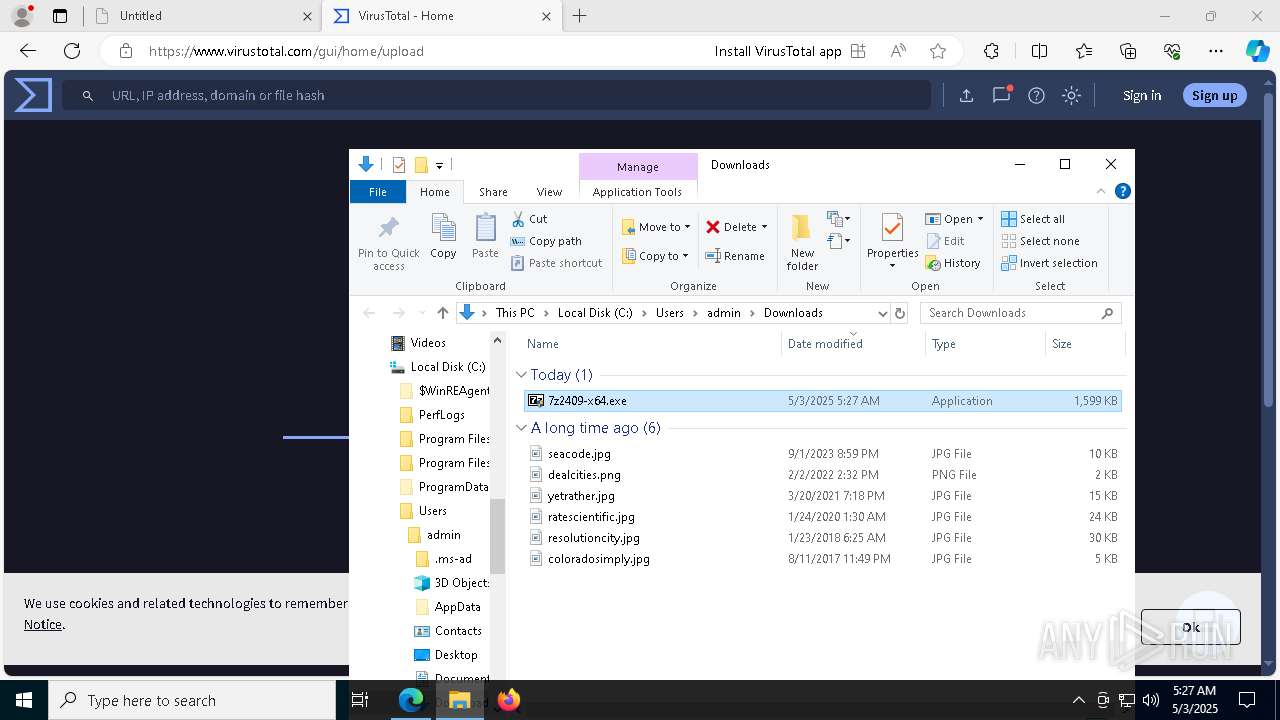Viewport: 1280px width, 720px height.
Task: Collapse the Today (1) group
Action: pos(521,375)
